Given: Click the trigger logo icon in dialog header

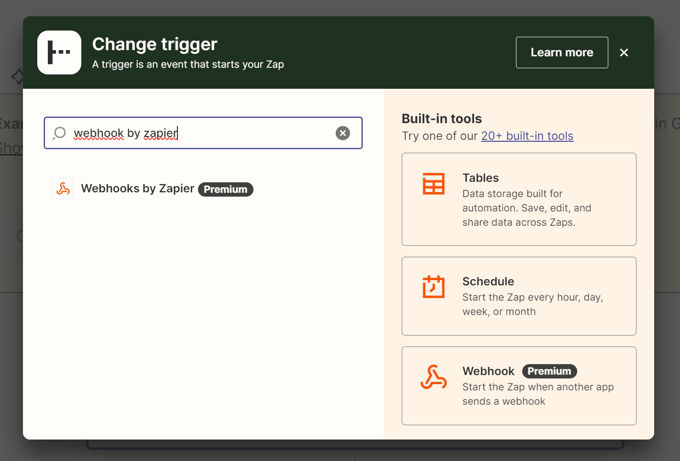Looking at the screenshot, I should click(x=59, y=52).
